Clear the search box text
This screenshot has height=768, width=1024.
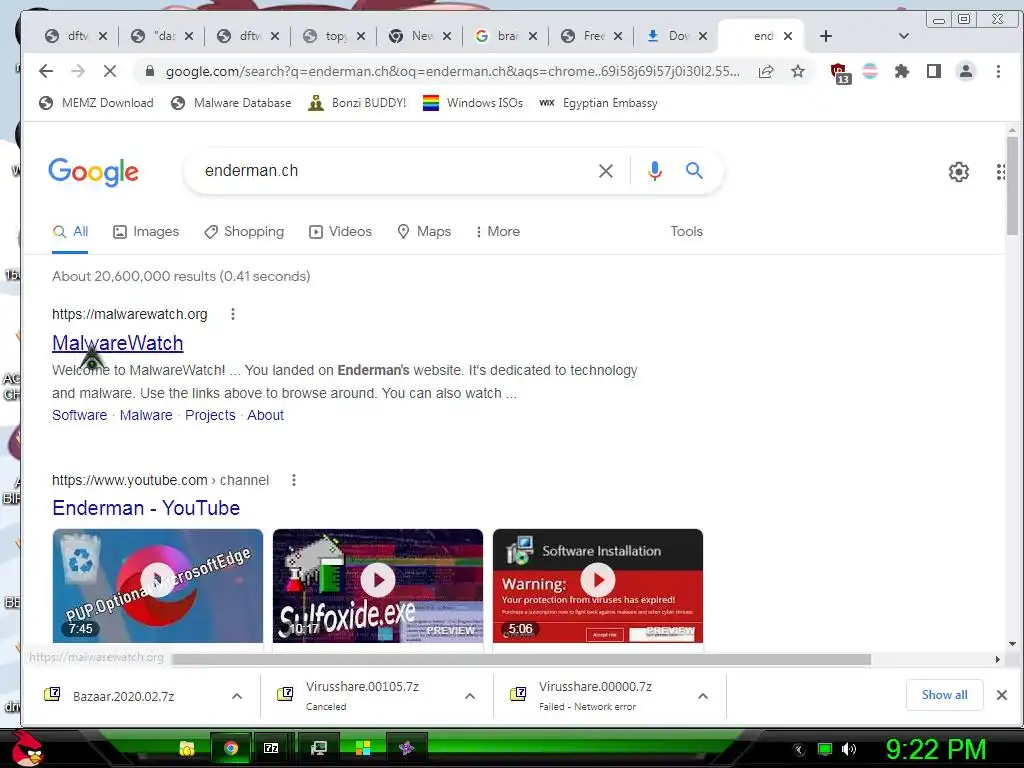click(605, 171)
